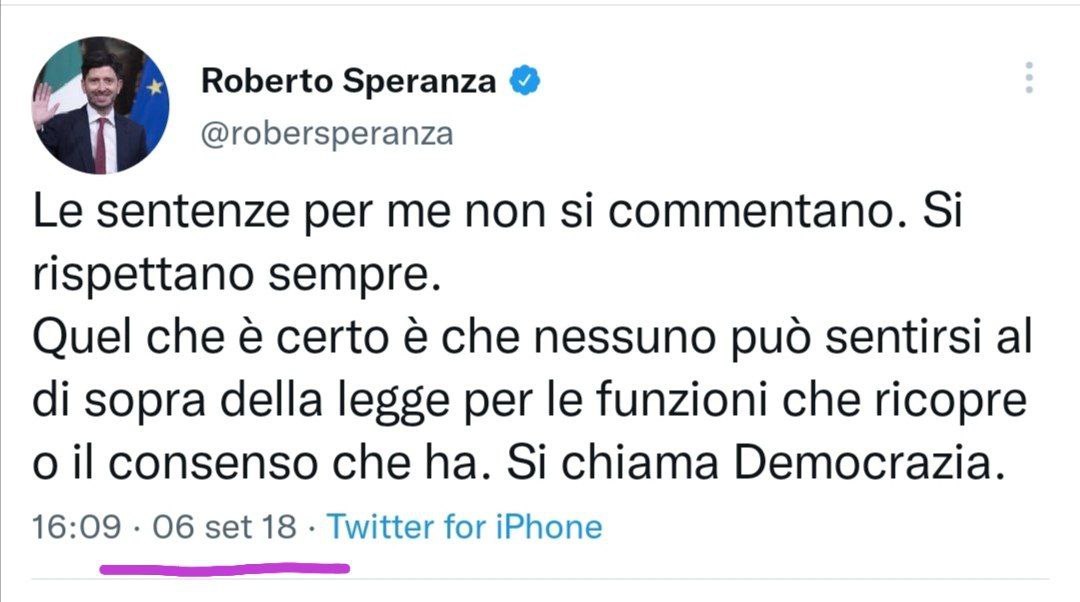Screen dimensions: 1080x602
Task: Open the tweet's three-dot options menu
Action: (x=1029, y=78)
